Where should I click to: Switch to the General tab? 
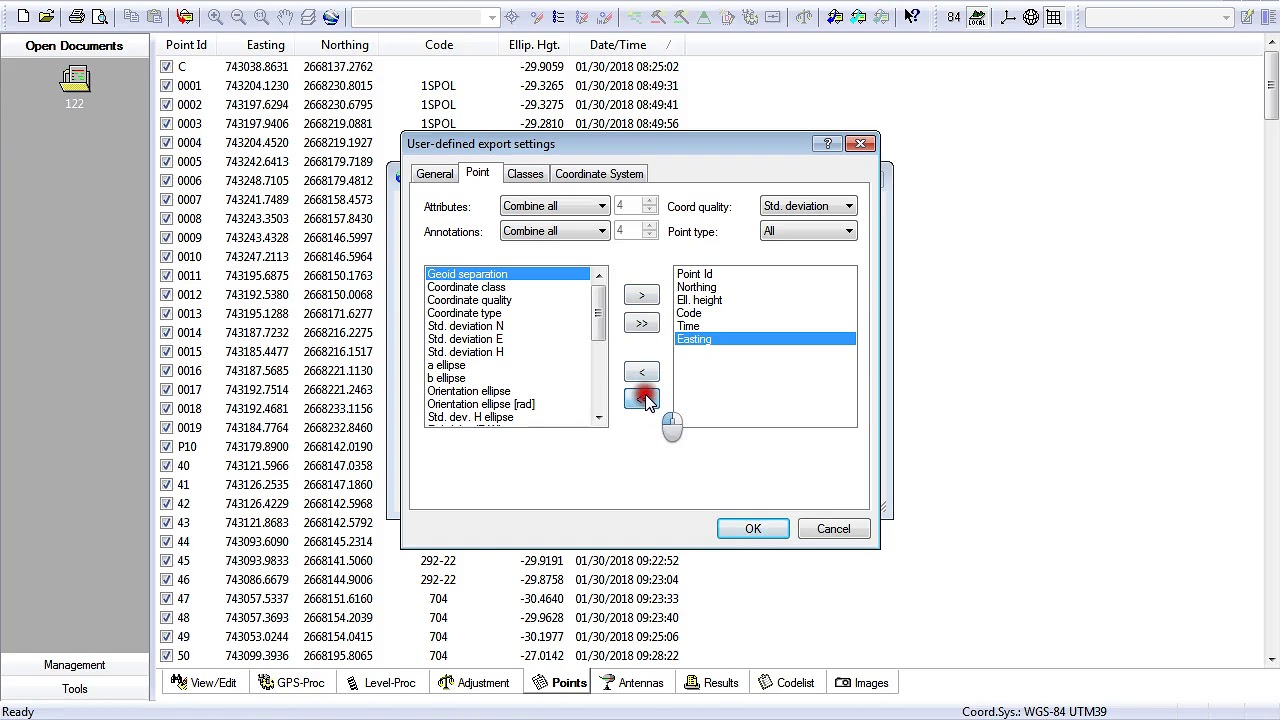pos(434,174)
